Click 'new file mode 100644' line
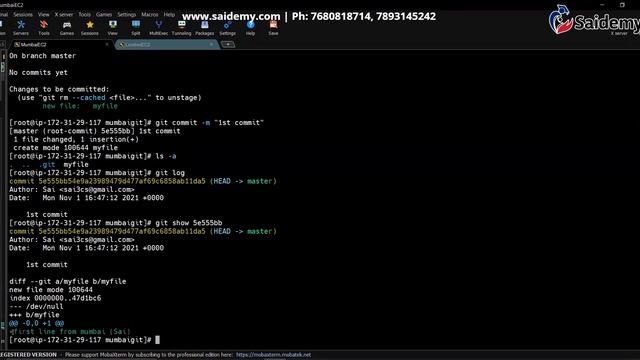 (51, 290)
